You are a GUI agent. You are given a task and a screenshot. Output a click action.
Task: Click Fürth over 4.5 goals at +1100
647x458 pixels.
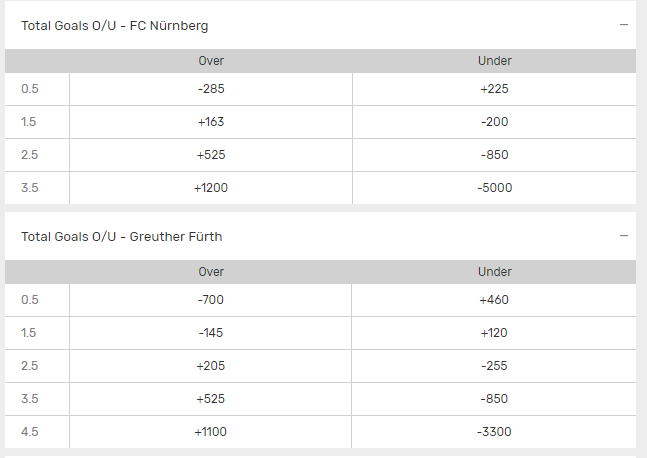pyautogui.click(x=211, y=431)
